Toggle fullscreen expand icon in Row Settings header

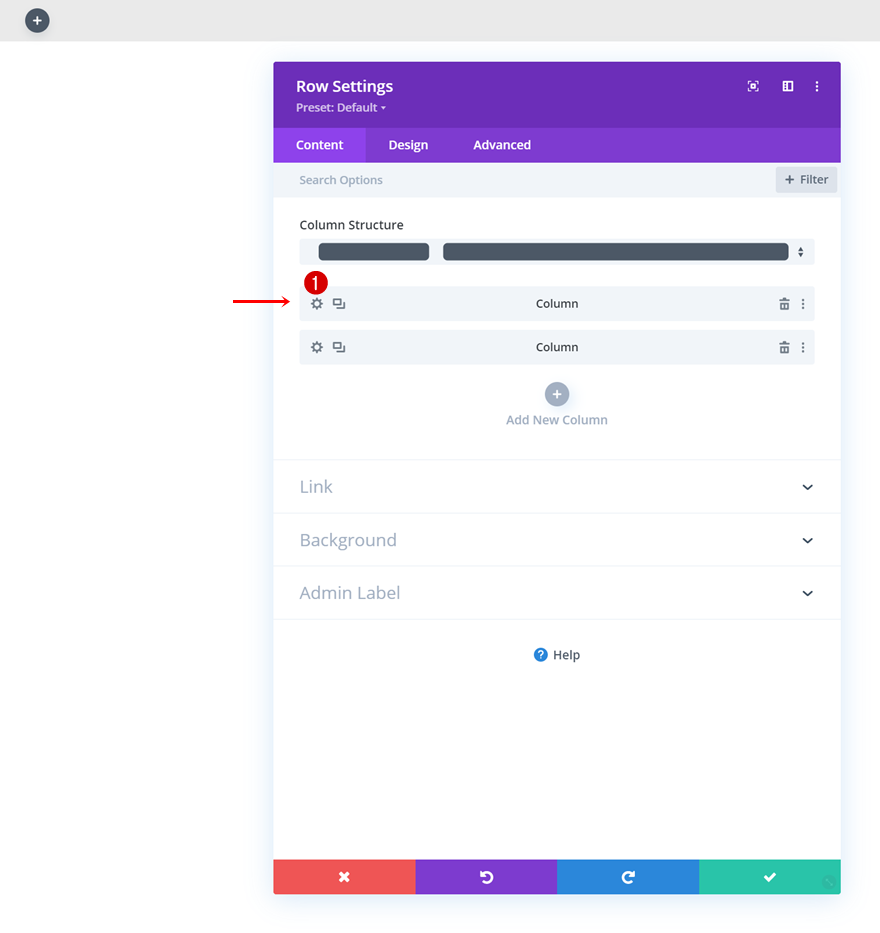[x=753, y=86]
